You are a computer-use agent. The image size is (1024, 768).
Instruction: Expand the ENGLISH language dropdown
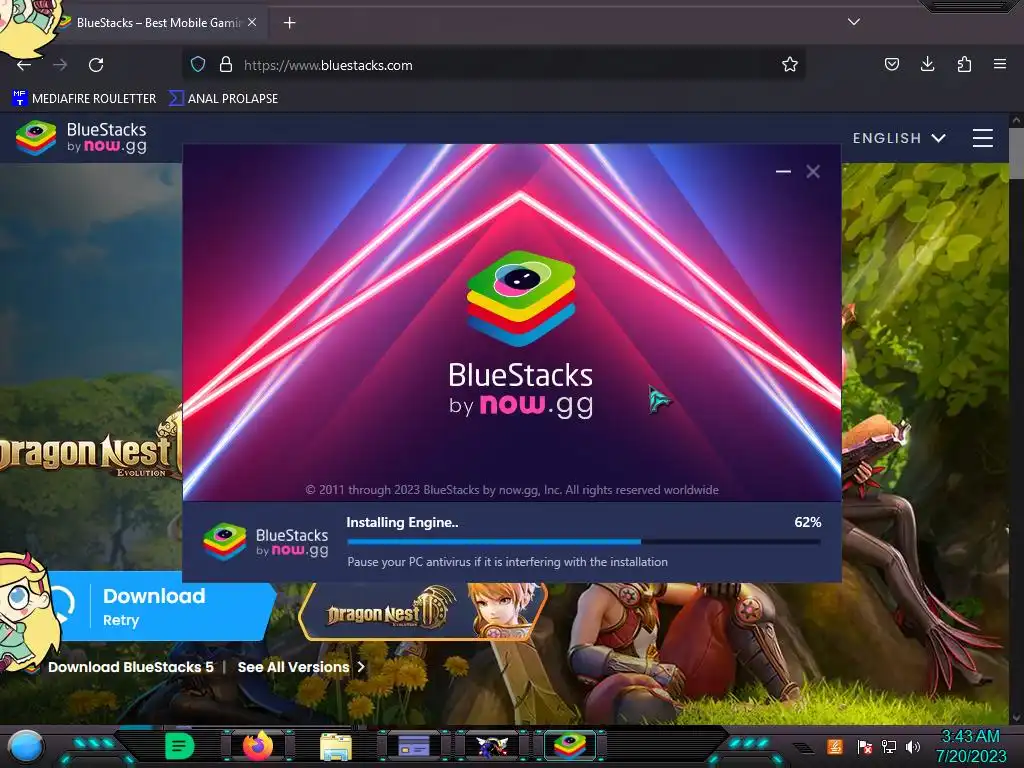(899, 138)
